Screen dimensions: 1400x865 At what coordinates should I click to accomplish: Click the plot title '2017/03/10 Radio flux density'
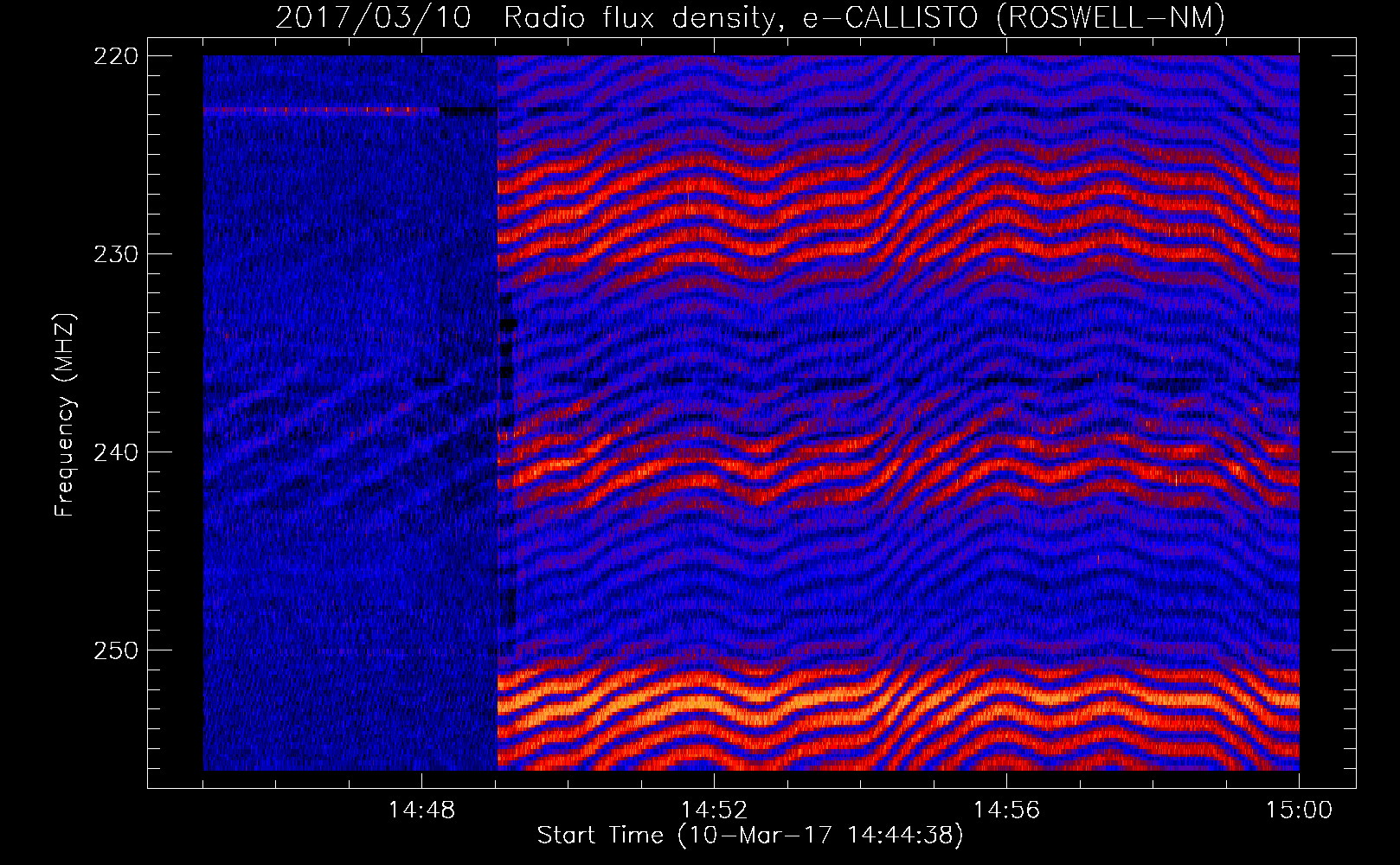coord(530,17)
